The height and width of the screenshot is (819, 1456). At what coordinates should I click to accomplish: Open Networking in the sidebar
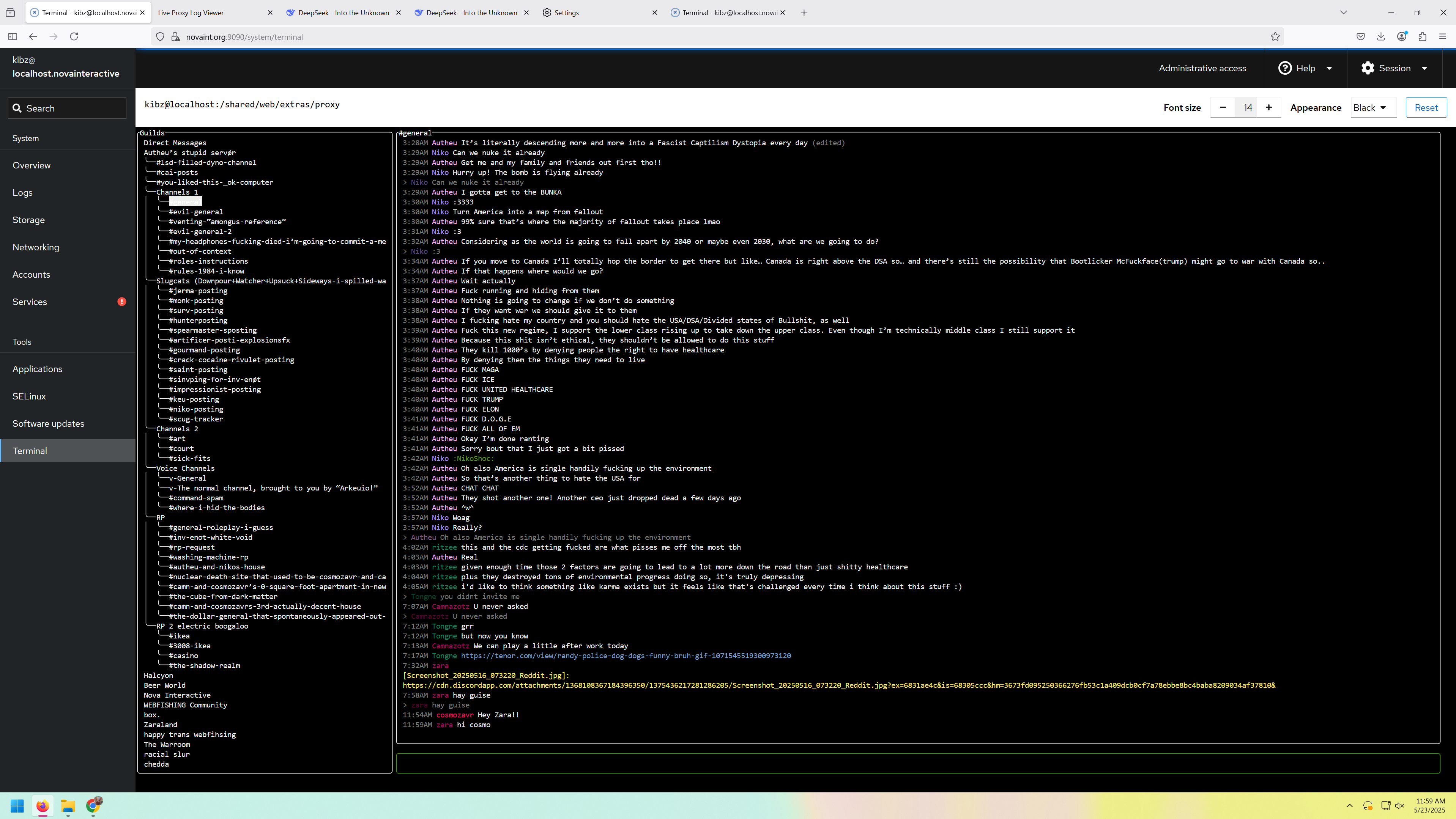click(x=36, y=247)
